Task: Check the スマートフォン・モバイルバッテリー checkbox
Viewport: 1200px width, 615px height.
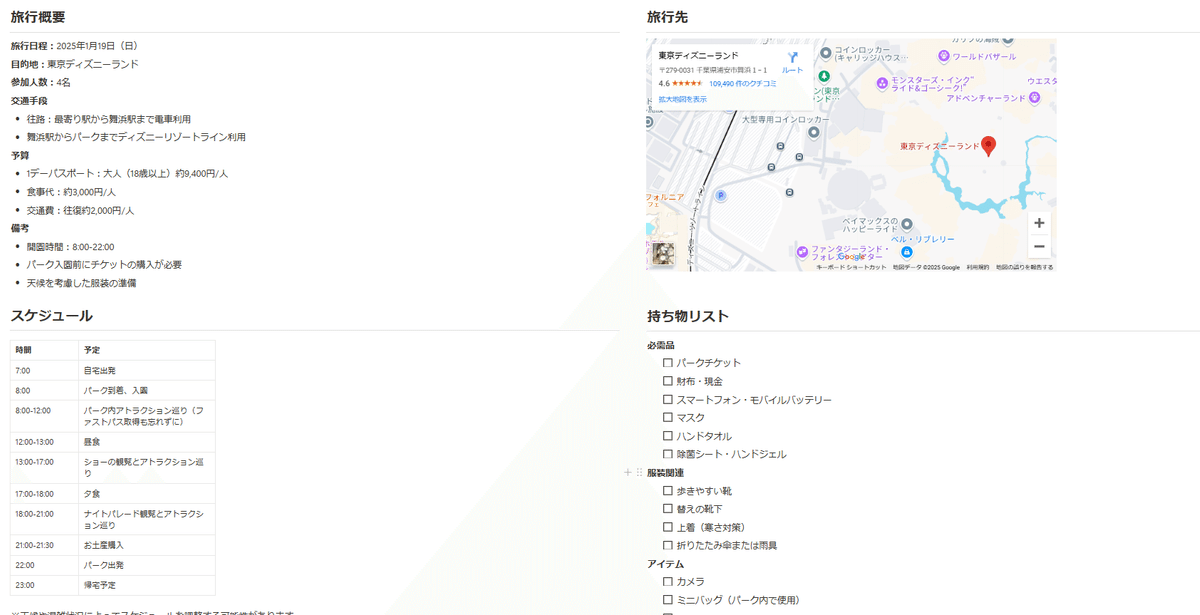Action: (668, 399)
